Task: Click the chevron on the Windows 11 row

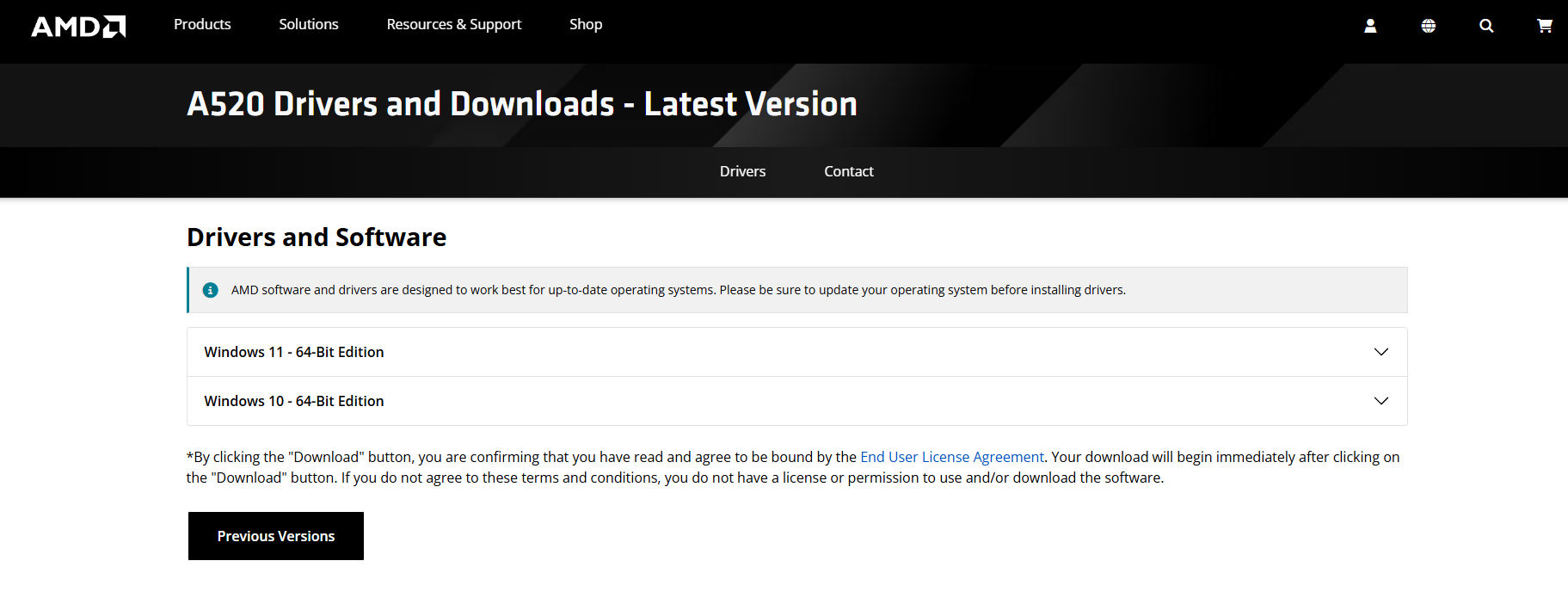Action: 1381,352
